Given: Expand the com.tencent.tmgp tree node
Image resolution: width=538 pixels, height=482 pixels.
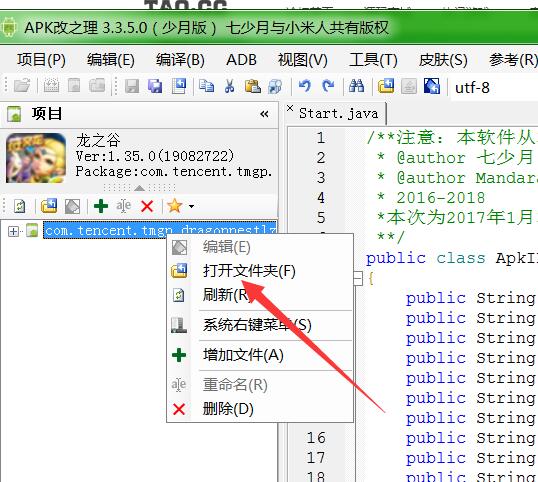Looking at the screenshot, I should point(13,231).
